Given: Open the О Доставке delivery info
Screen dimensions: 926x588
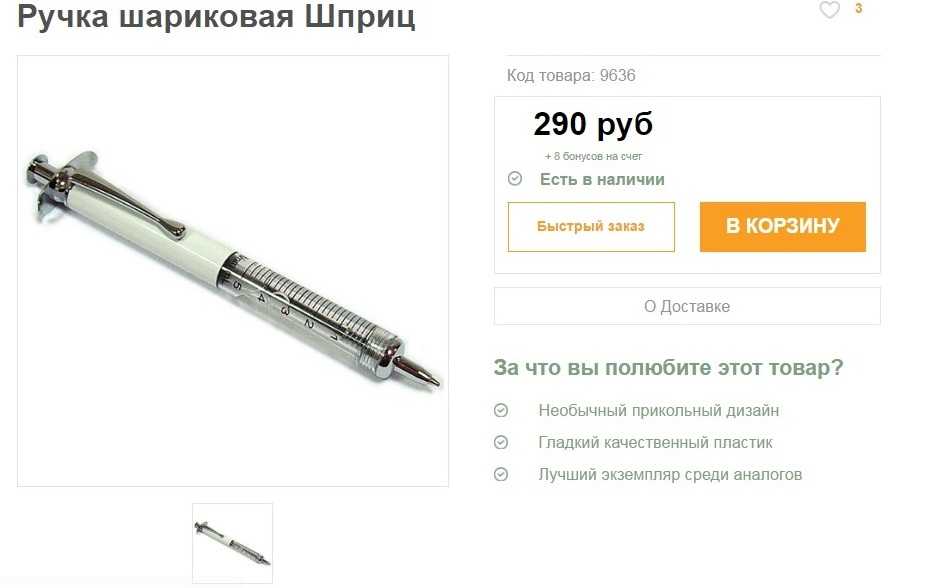Looking at the screenshot, I should coord(687,306).
